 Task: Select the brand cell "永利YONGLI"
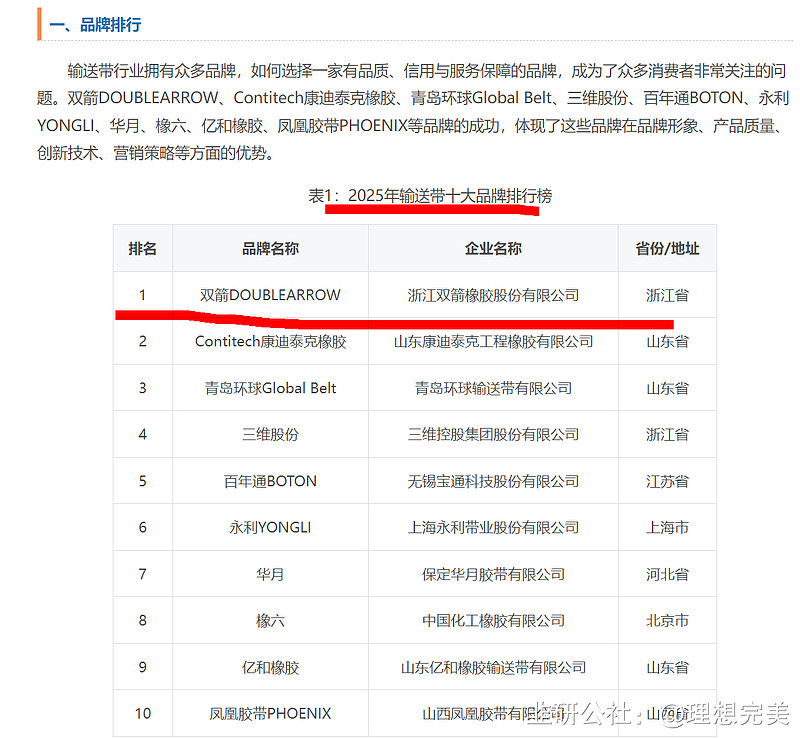[270, 527]
